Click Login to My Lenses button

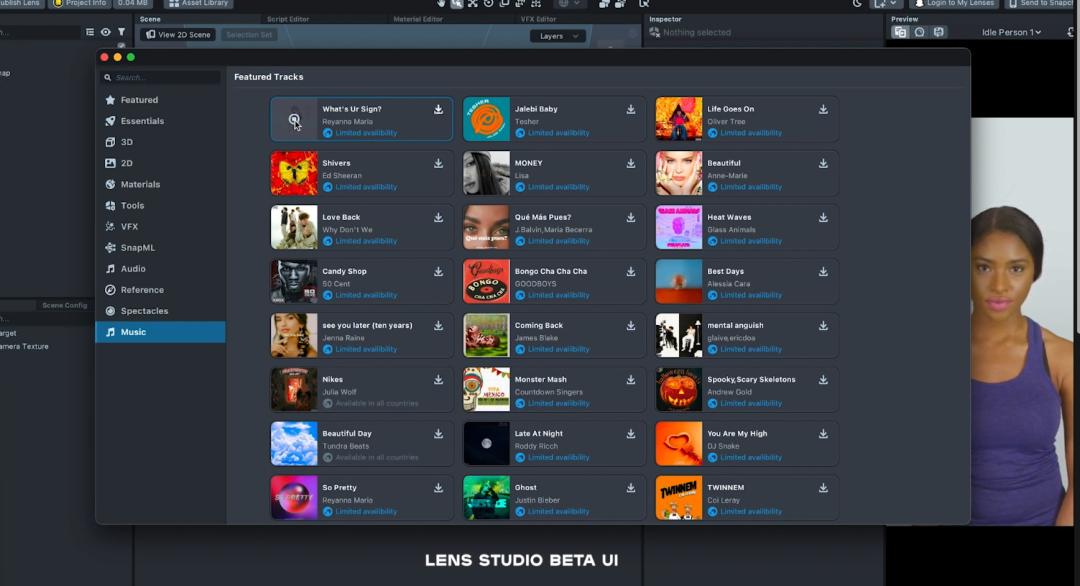pos(955,3)
